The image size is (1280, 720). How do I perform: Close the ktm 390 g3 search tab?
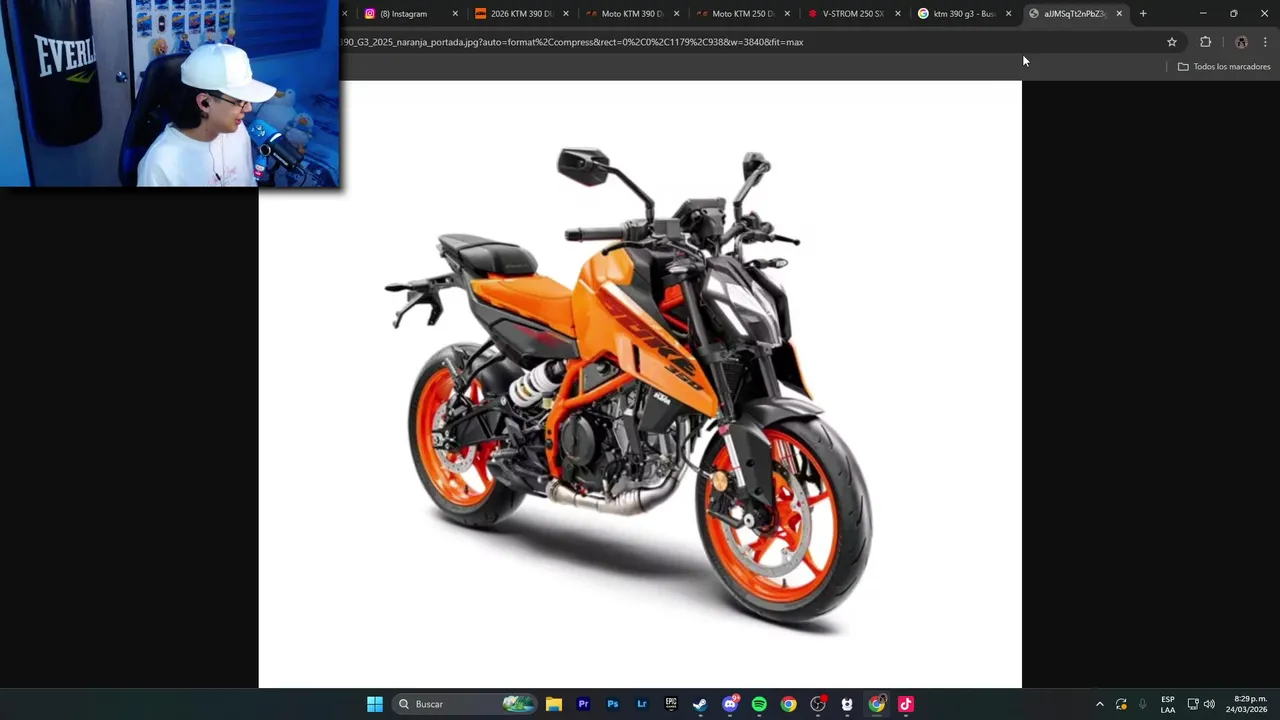pos(1008,14)
